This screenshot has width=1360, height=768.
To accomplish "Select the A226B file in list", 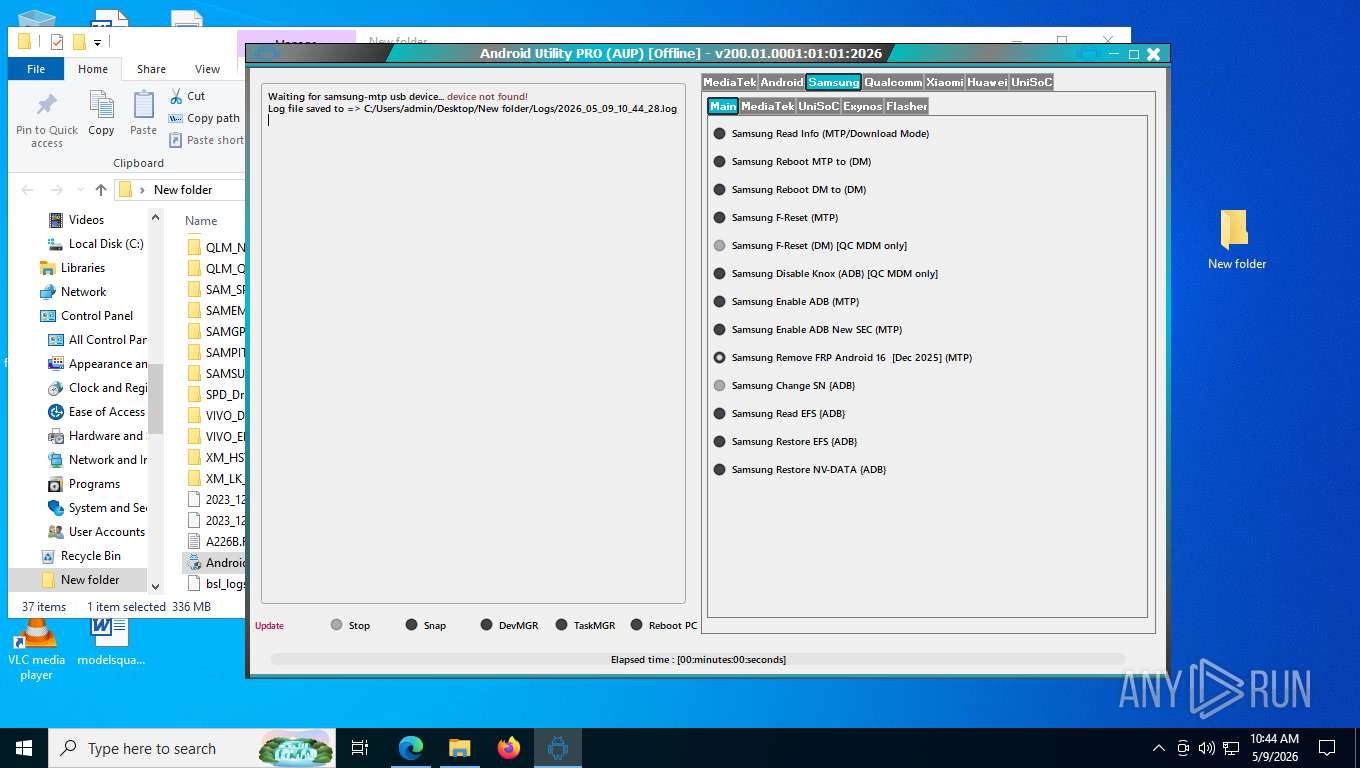I will coord(216,541).
